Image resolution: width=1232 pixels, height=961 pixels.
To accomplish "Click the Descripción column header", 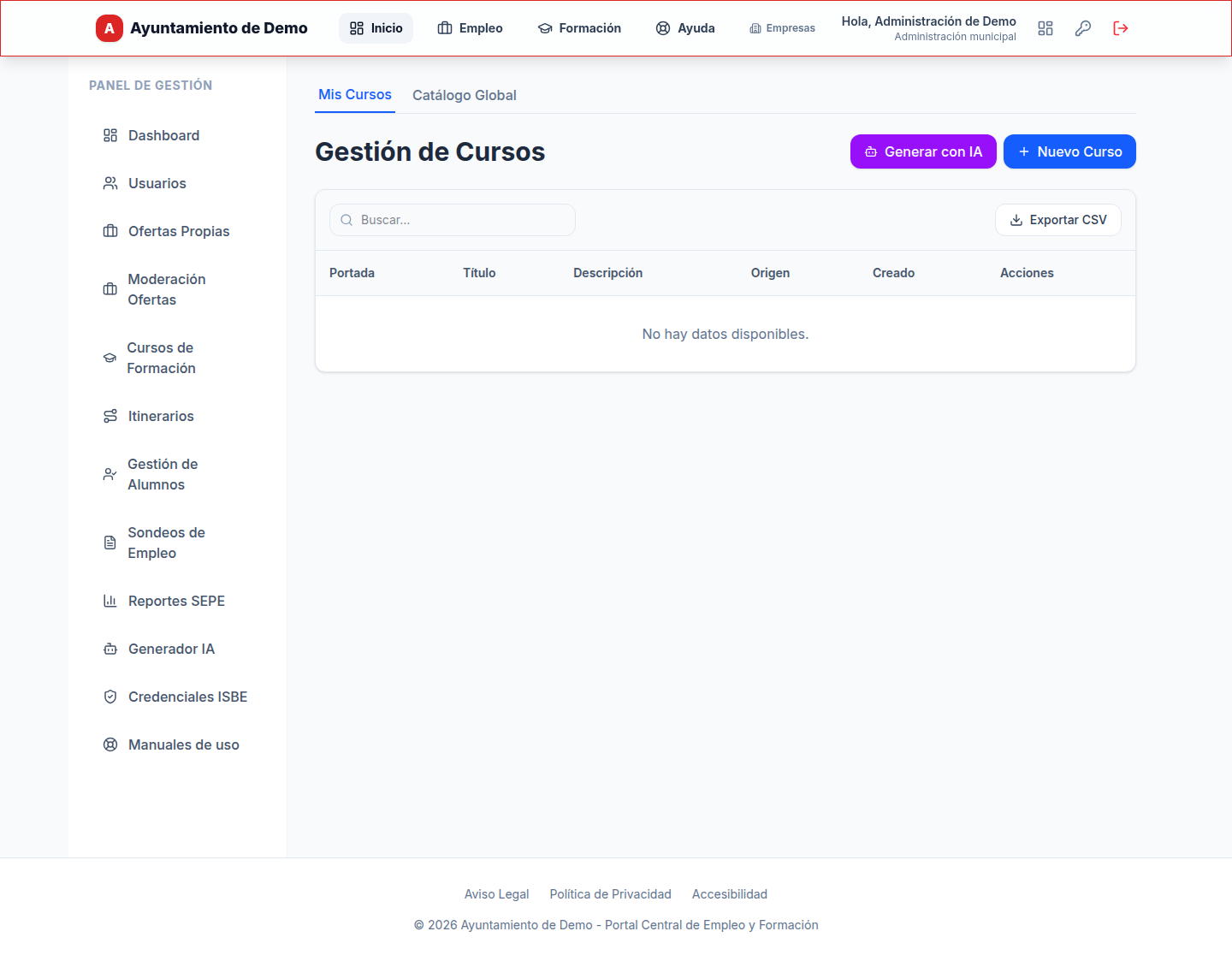I will tap(607, 273).
